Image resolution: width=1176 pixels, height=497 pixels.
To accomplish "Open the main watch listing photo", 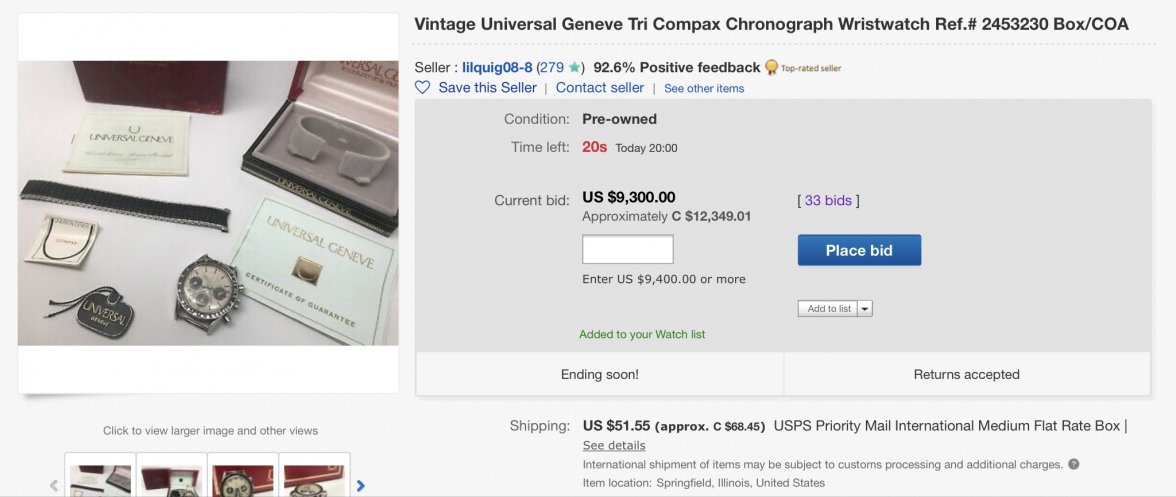I will click(208, 203).
